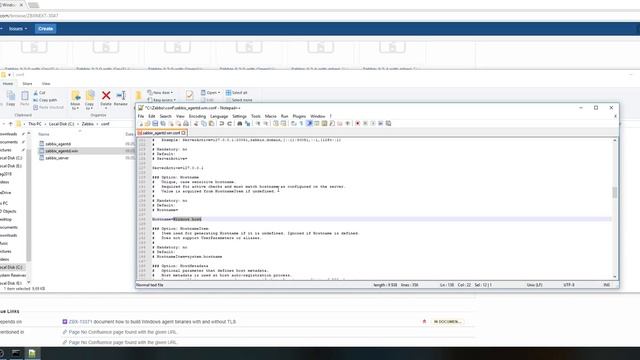This screenshot has height=360, width=640.
Task: Switch to the Share tab in Explorer
Action: [x=27, y=84]
